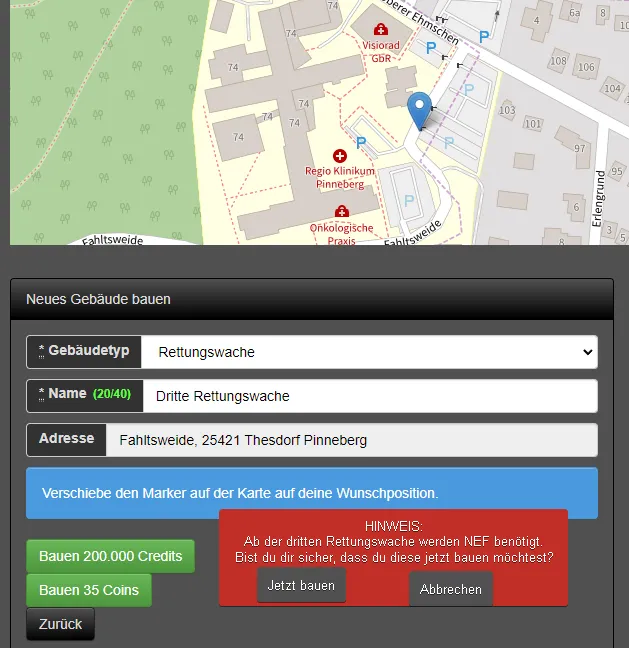
Task: Click house number 97 on the map
Action: pos(579,149)
